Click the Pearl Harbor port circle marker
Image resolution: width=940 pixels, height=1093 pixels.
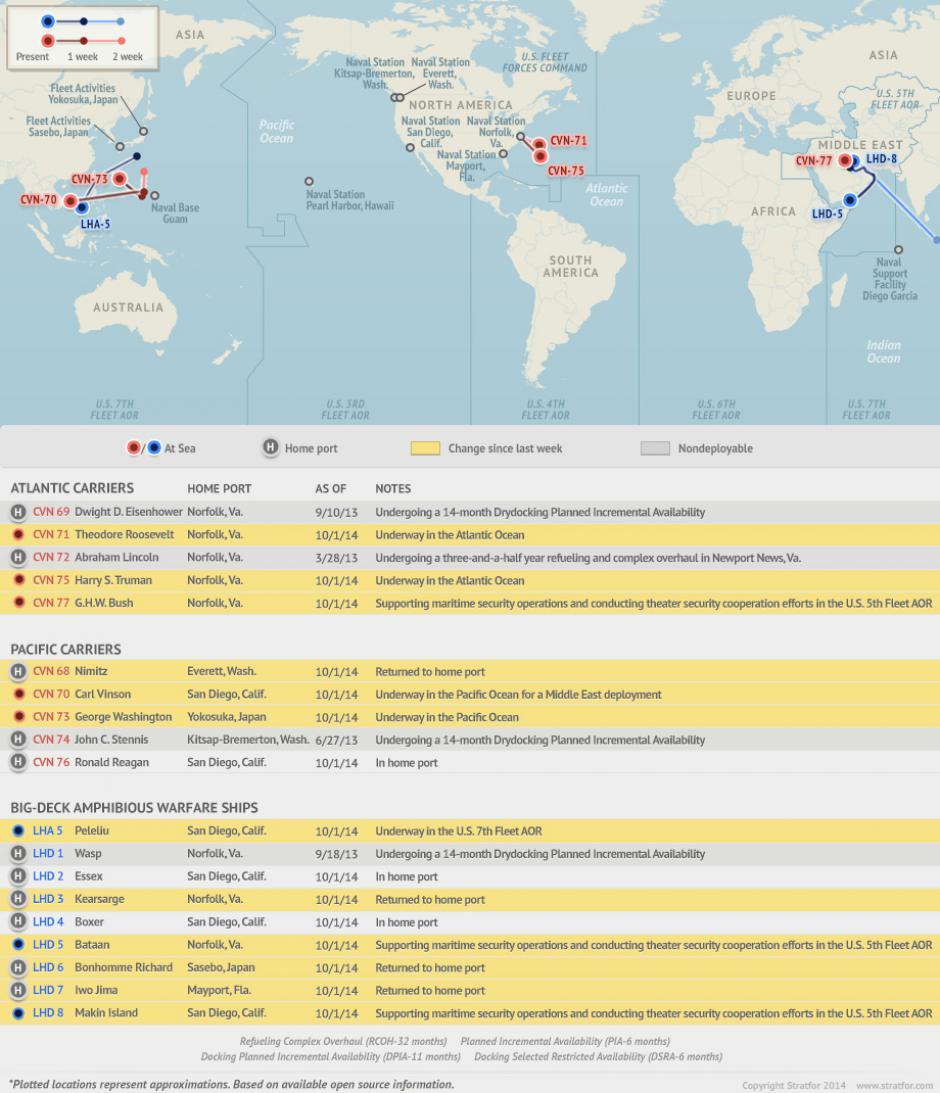309,181
